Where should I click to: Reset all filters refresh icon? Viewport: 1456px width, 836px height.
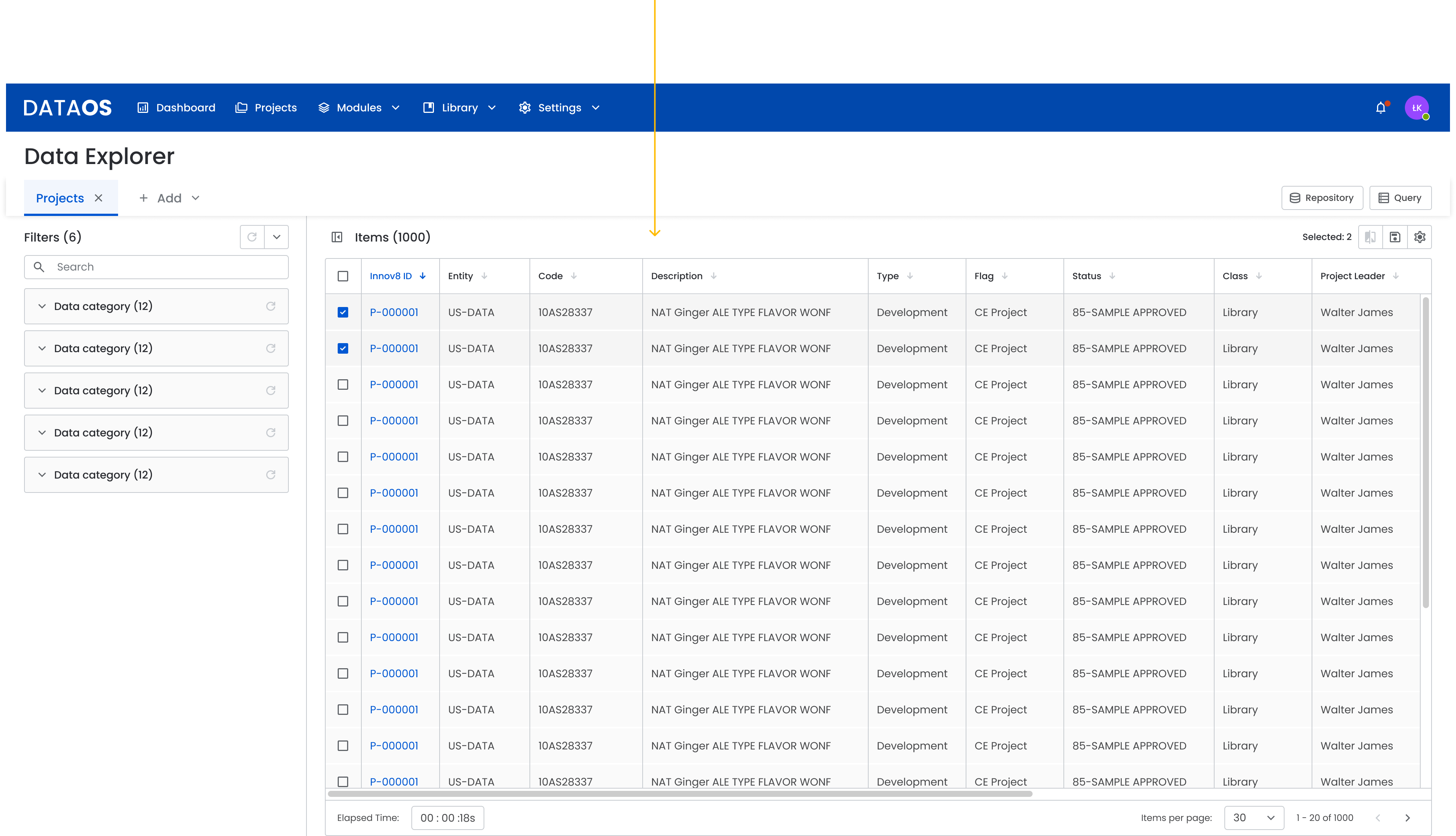coord(252,237)
